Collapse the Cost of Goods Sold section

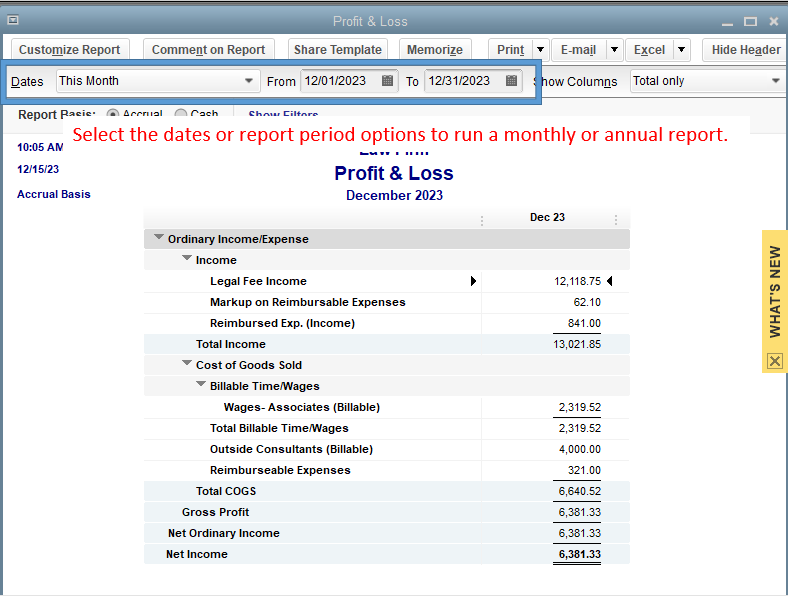[x=186, y=365]
